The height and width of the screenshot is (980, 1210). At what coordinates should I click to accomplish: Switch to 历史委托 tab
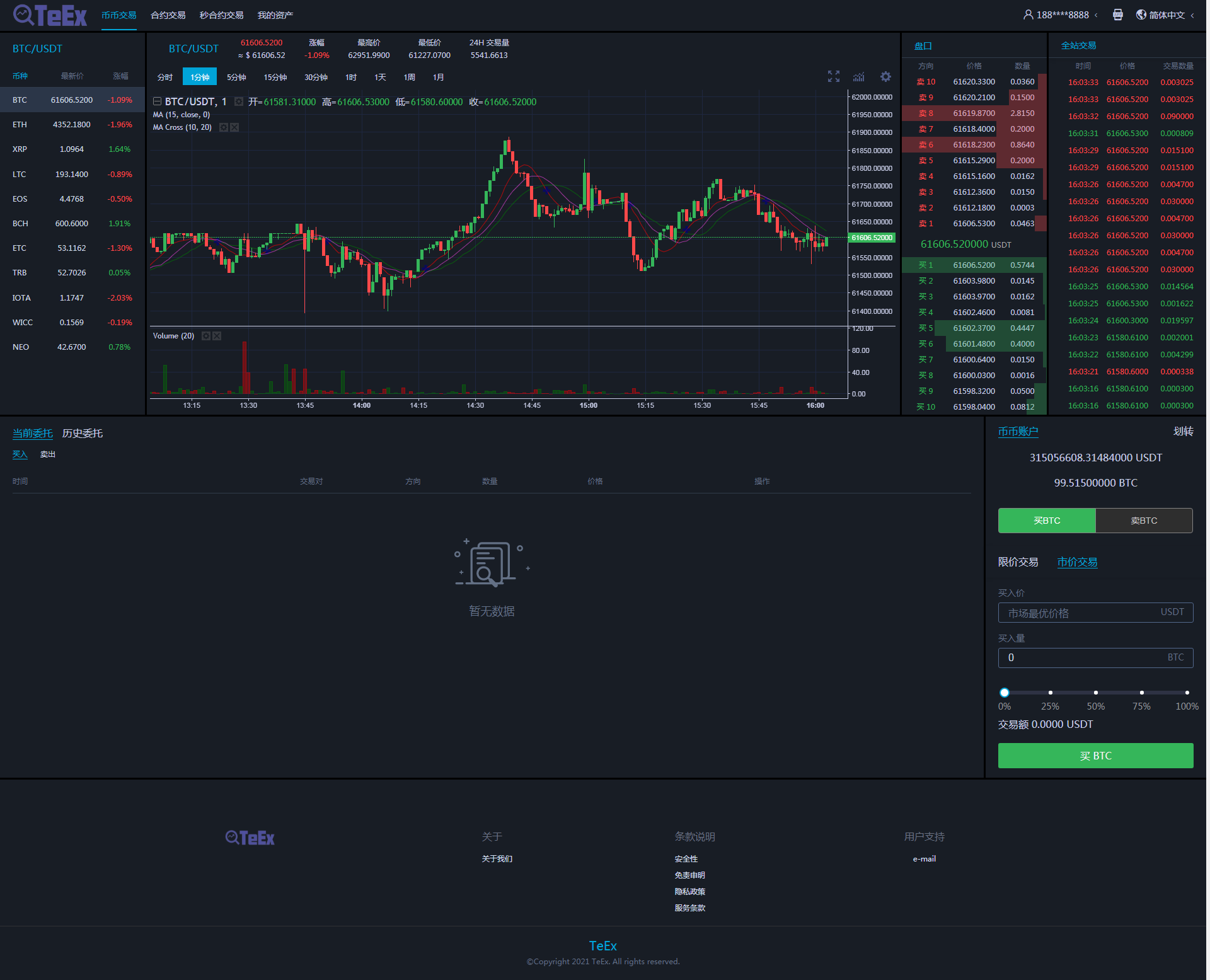pos(83,434)
